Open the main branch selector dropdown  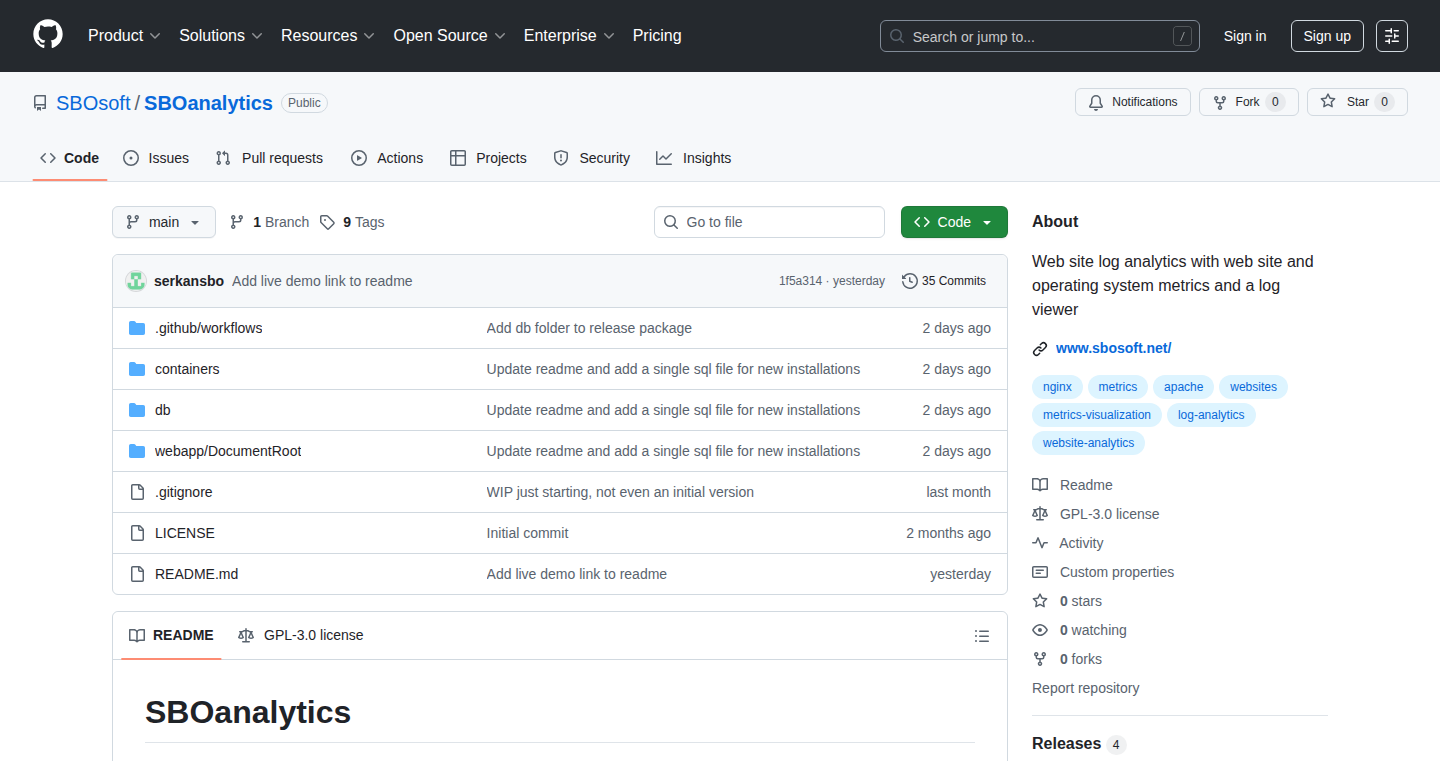click(164, 222)
